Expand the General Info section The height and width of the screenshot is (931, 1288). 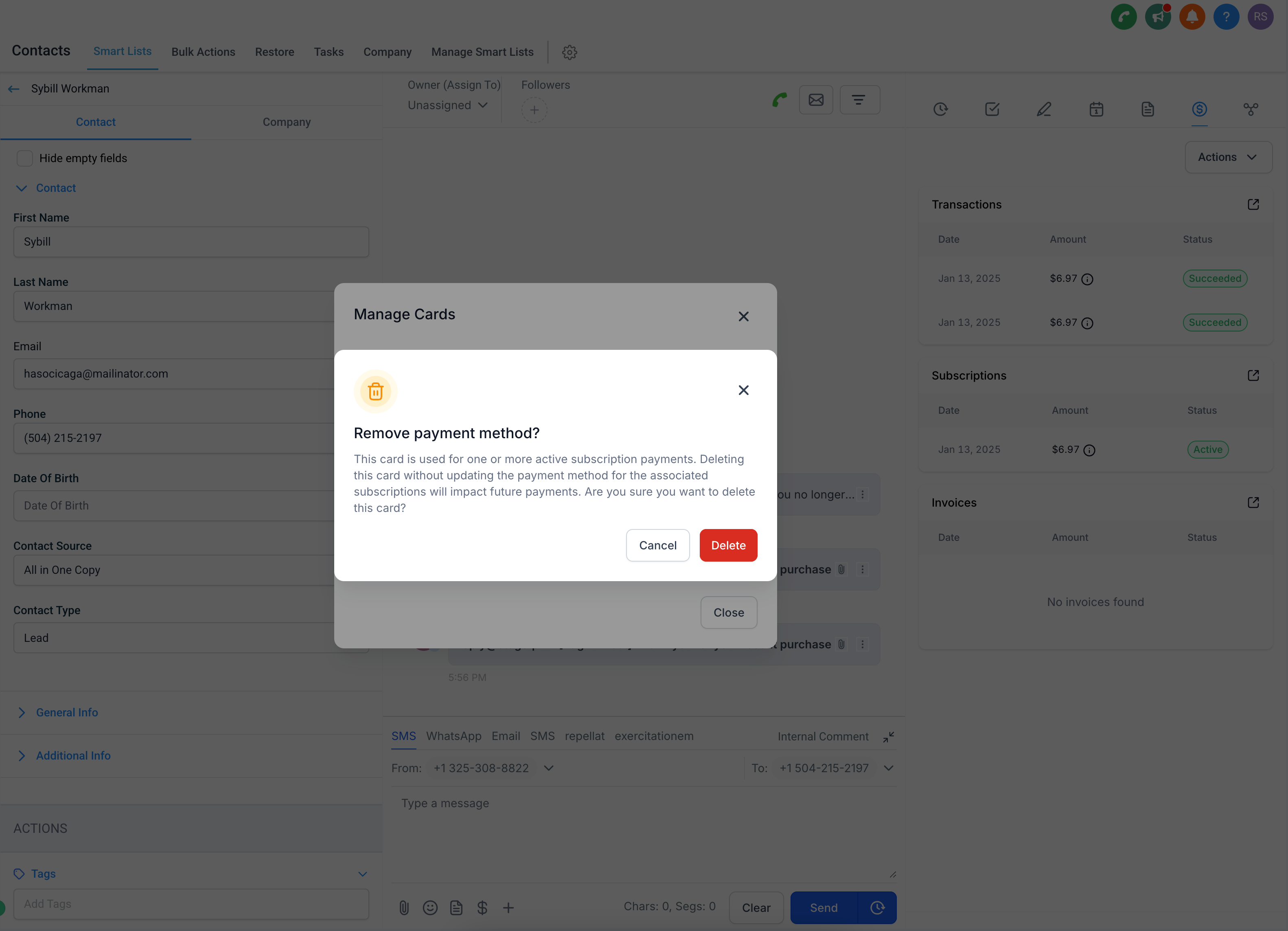(x=66, y=712)
